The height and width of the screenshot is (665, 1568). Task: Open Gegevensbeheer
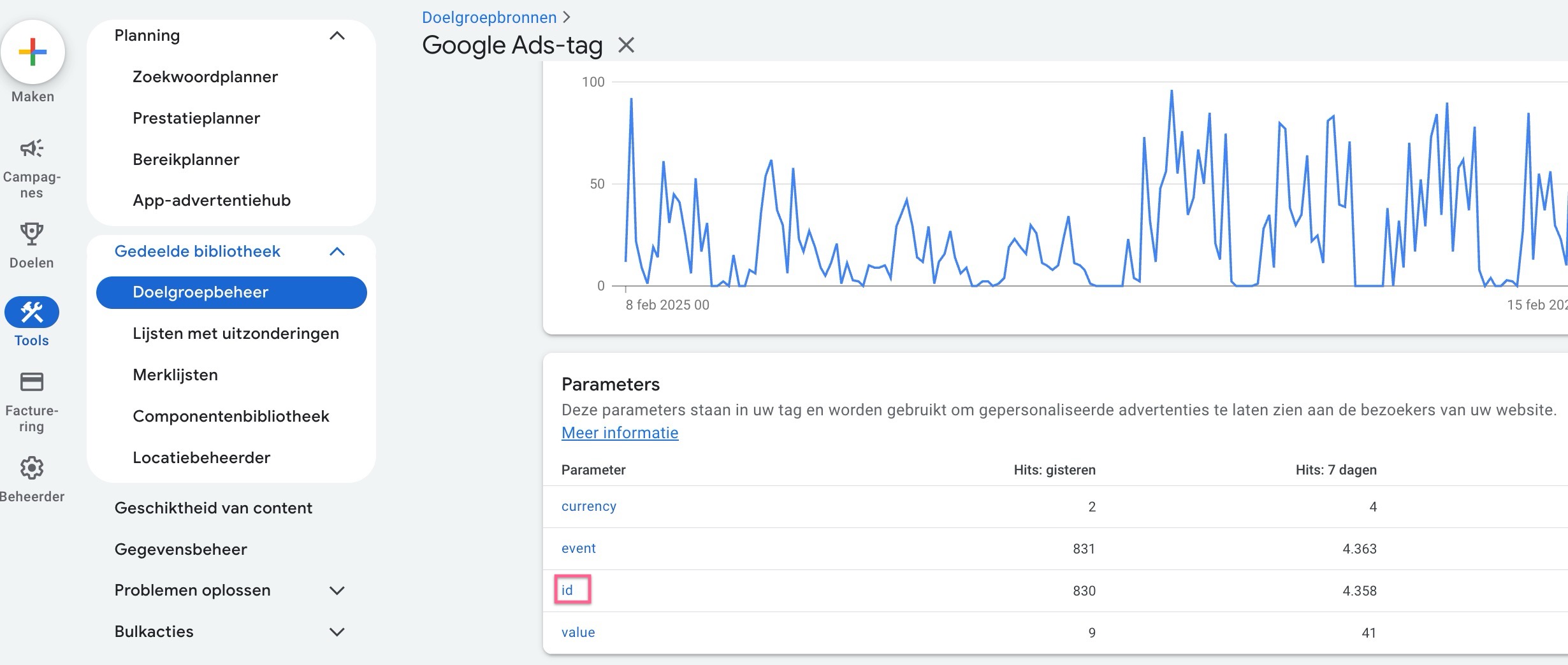[x=180, y=550]
